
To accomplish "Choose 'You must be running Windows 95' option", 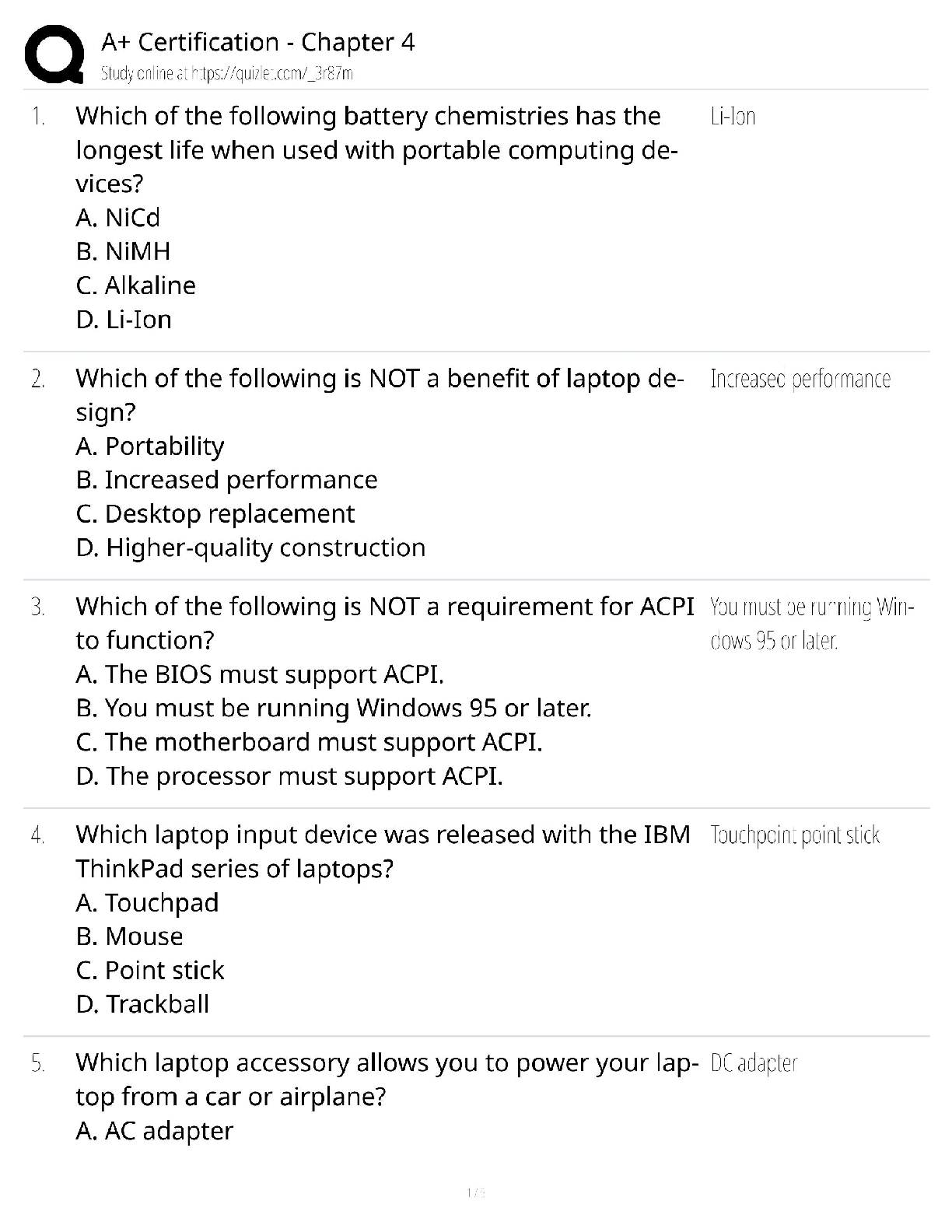I will [334, 709].
